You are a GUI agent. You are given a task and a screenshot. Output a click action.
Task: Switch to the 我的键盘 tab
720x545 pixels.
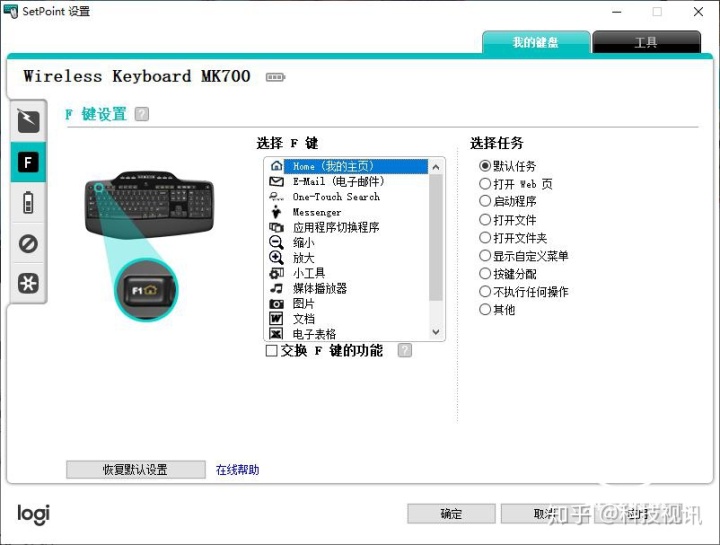(536, 42)
